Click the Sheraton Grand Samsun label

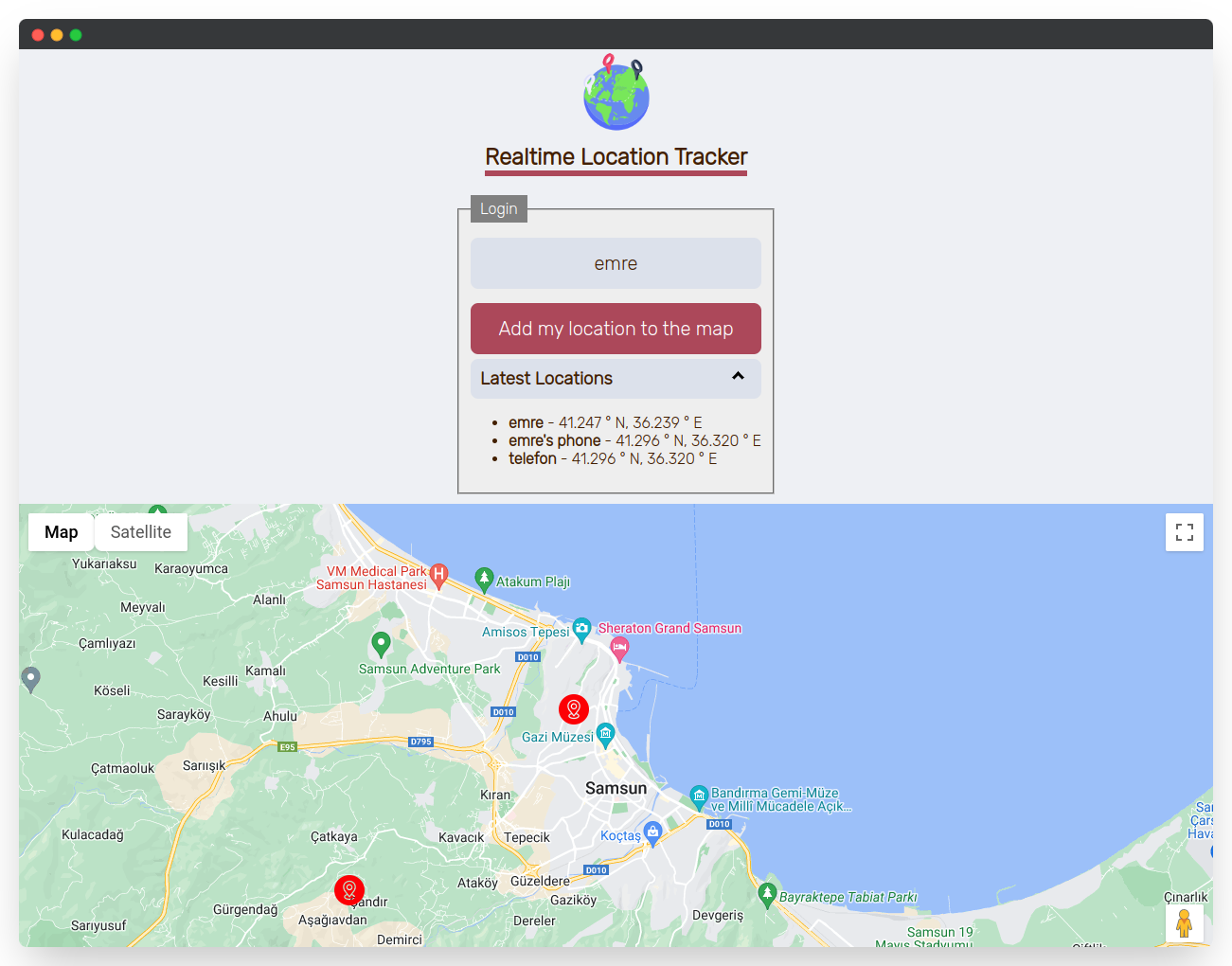pos(670,628)
